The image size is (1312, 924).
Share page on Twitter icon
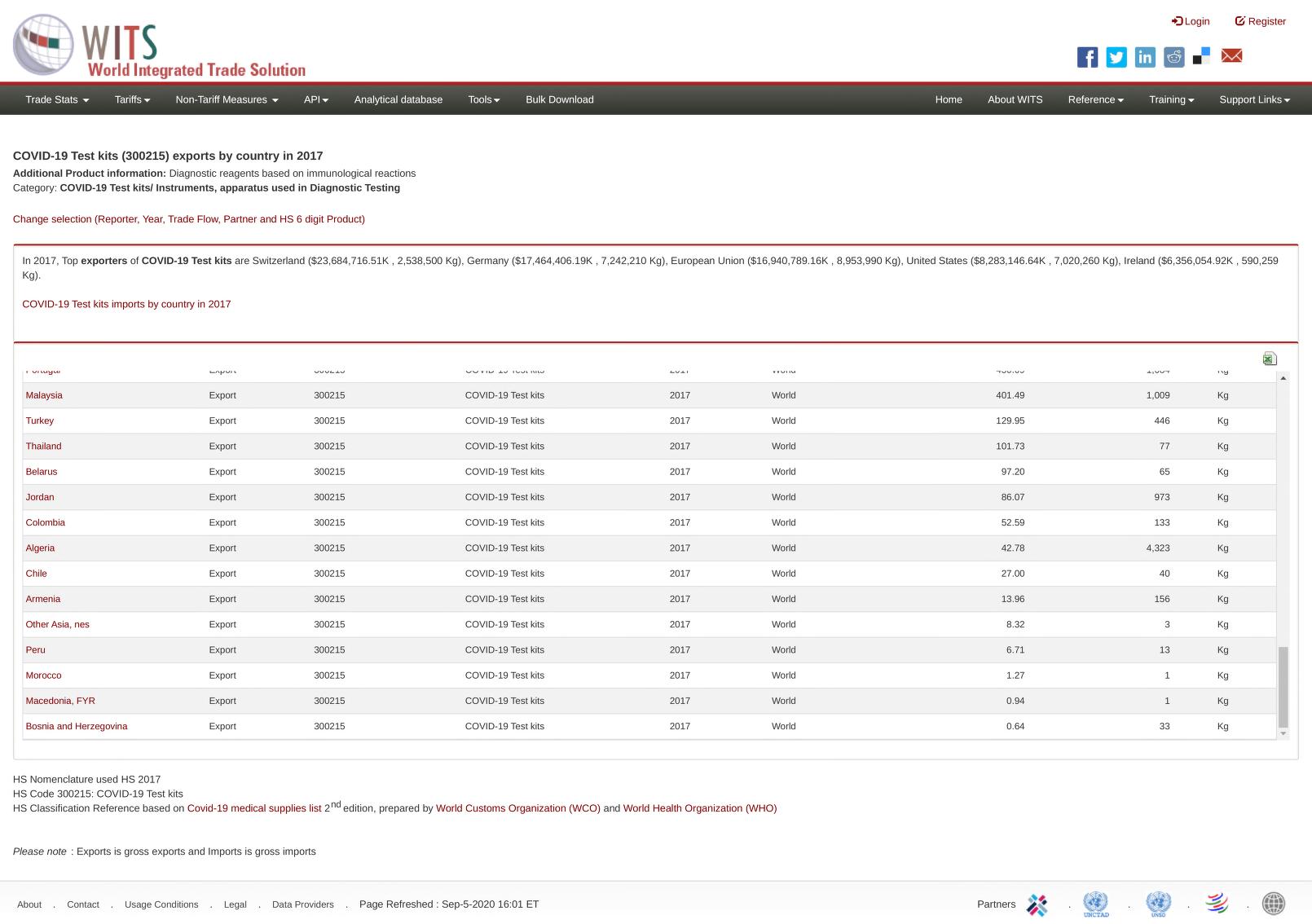pos(1116,57)
